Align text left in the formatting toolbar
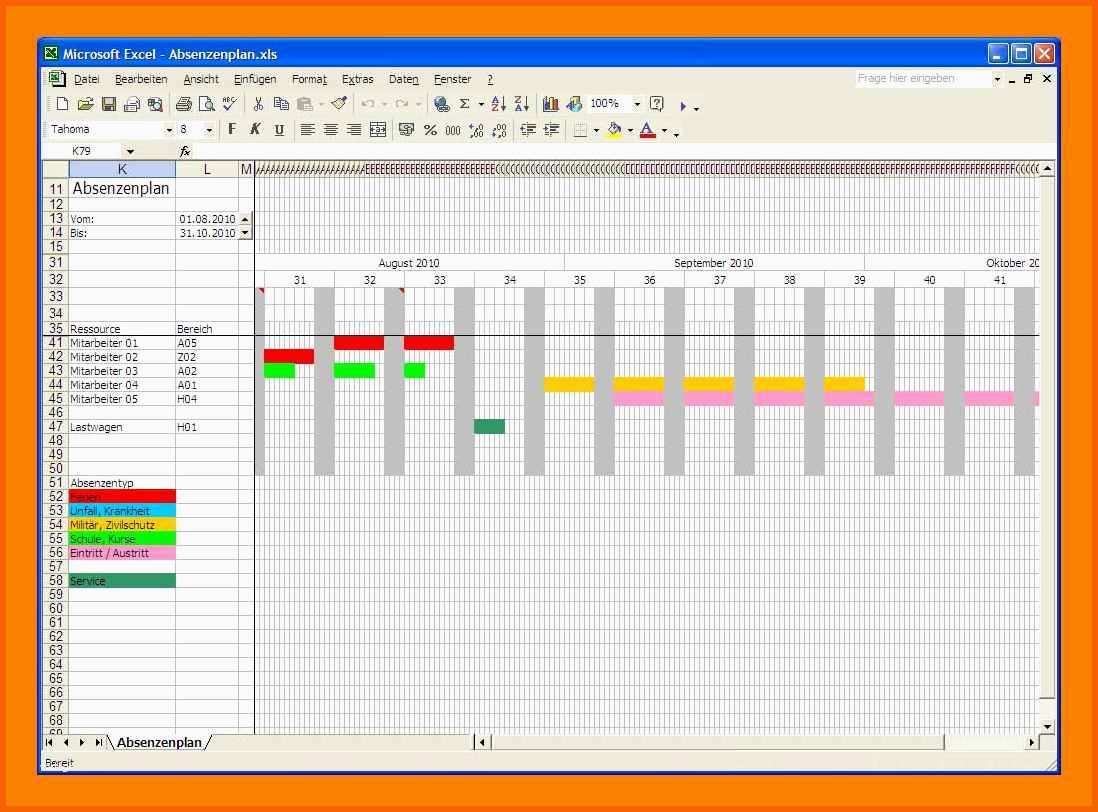This screenshot has width=1098, height=812. (x=307, y=130)
